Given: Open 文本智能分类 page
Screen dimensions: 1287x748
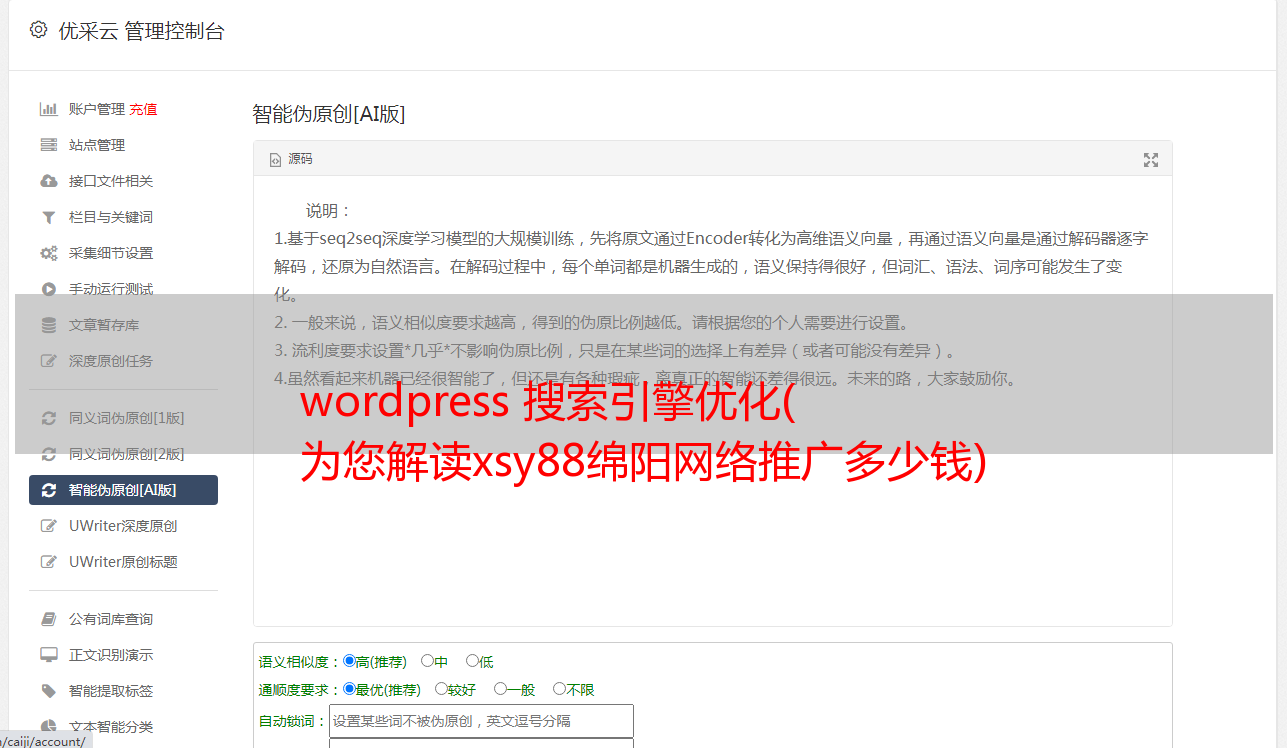Looking at the screenshot, I should point(111,727).
